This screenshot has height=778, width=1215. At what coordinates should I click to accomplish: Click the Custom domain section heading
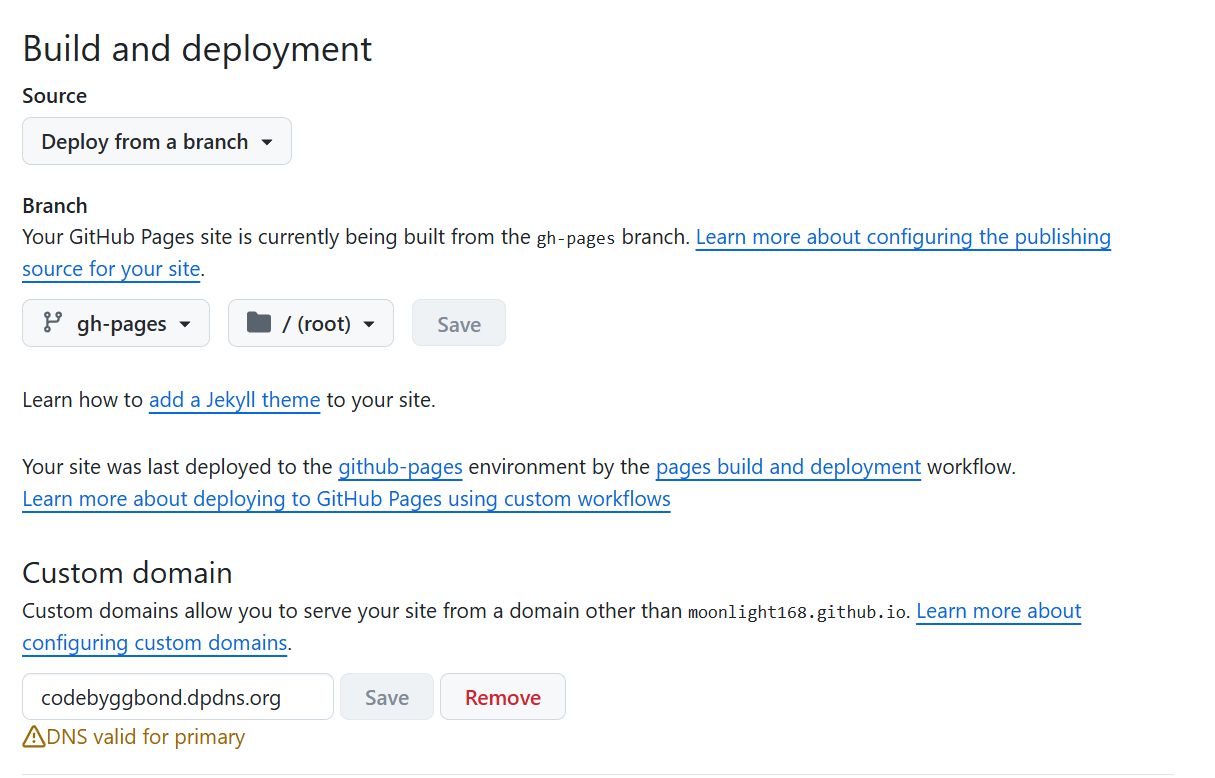click(x=127, y=573)
